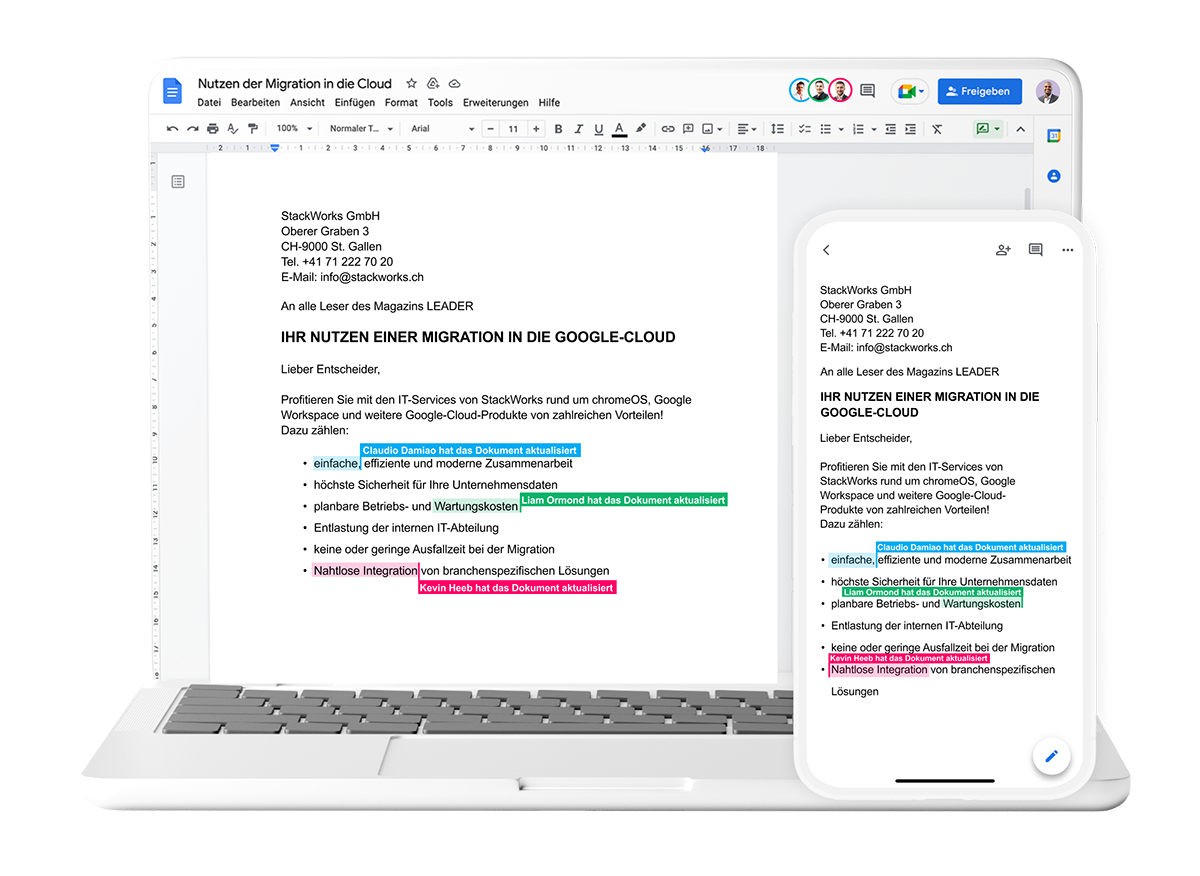Click the second collaborator avatar
The height and width of the screenshot is (876, 1200).
[820, 90]
